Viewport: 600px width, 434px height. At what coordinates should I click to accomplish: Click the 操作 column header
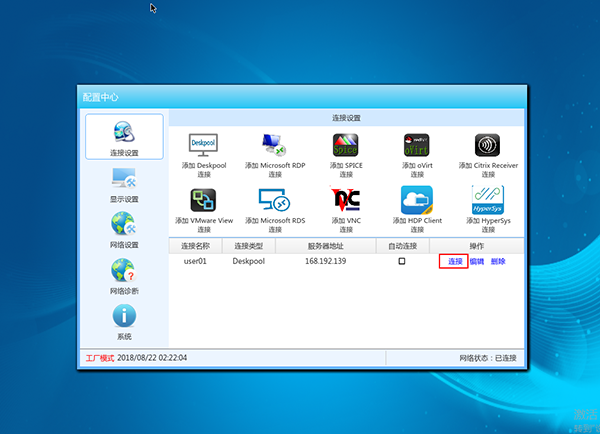(x=477, y=246)
